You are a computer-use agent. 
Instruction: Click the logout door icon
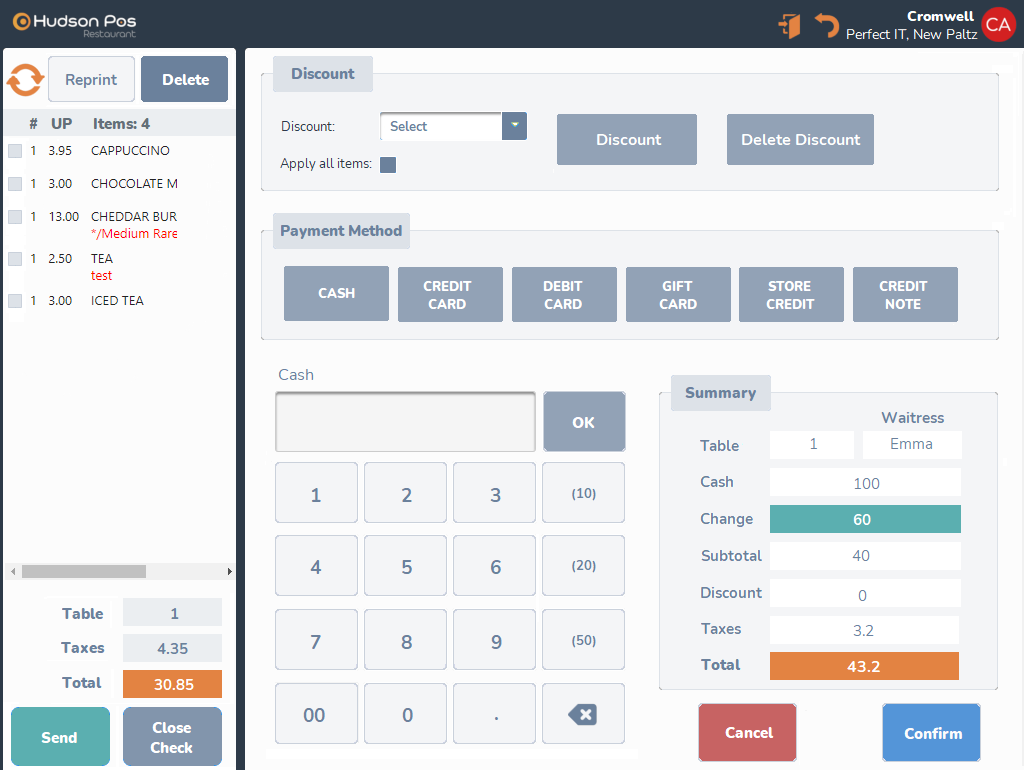tap(789, 25)
